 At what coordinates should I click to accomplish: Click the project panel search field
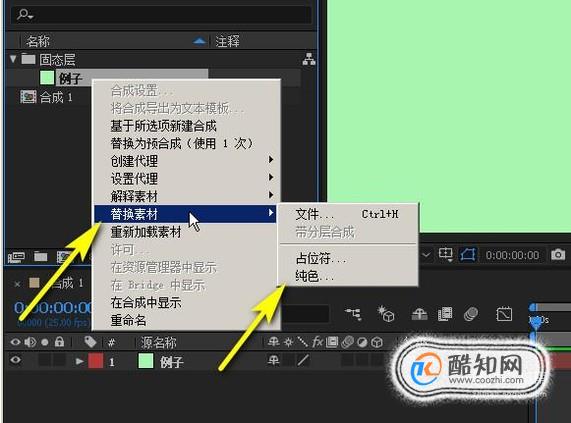[x=160, y=14]
